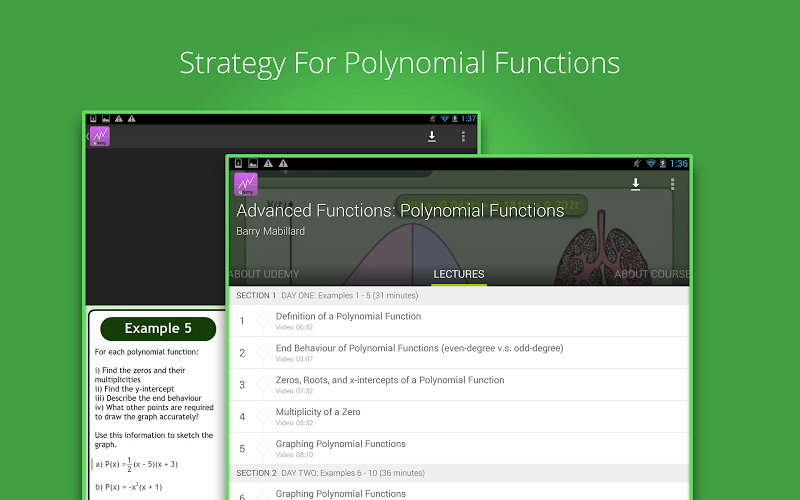Switch to the ABOUT COURSE tab

click(652, 274)
